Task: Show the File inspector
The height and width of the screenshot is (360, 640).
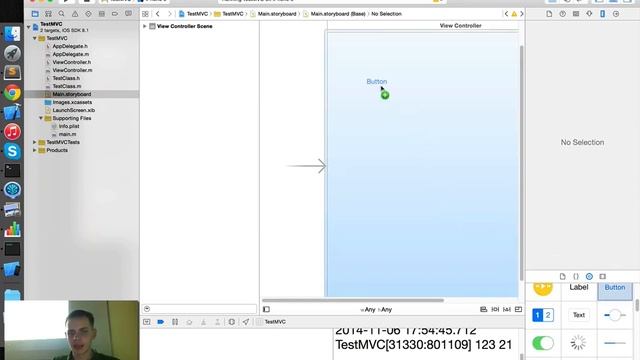Action: [549, 14]
